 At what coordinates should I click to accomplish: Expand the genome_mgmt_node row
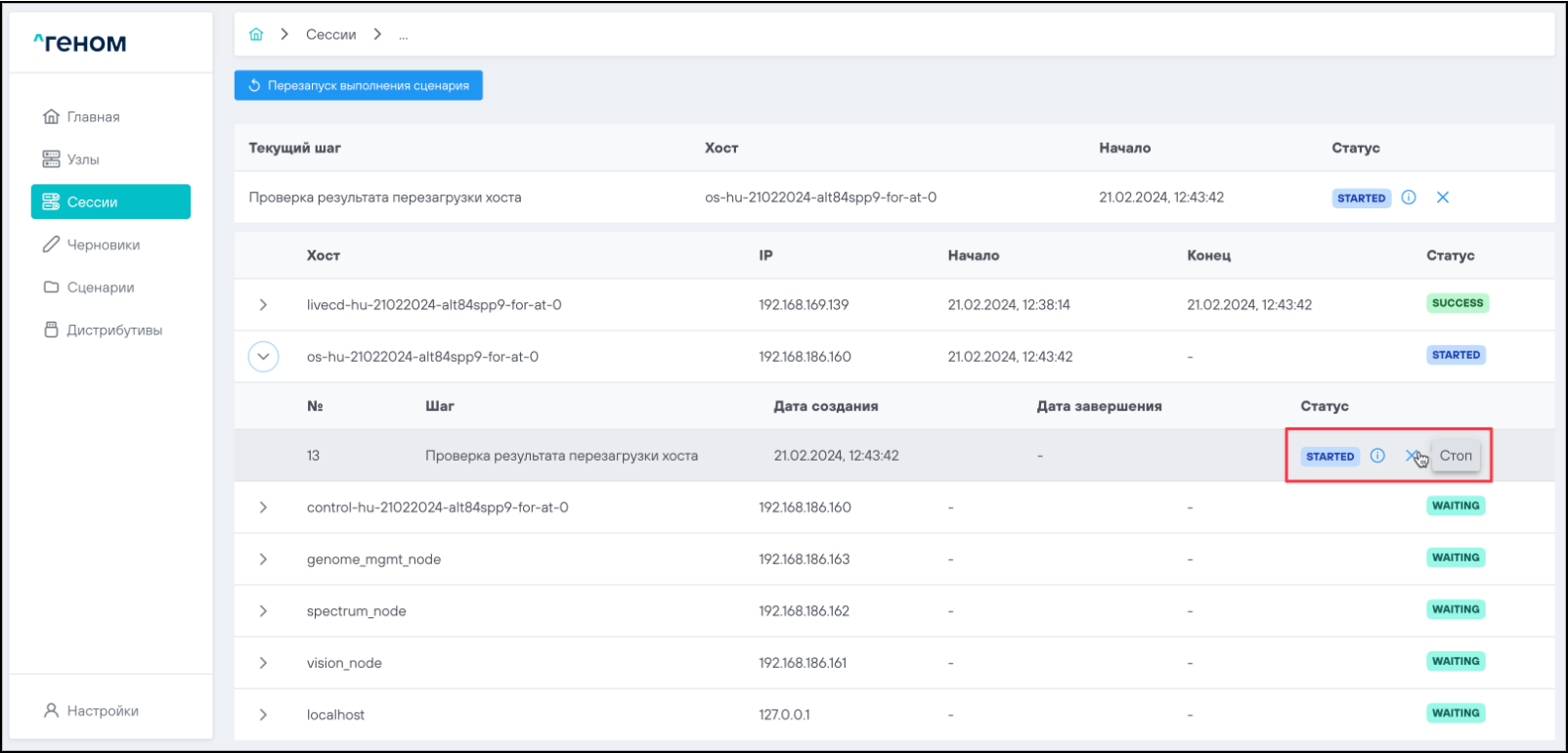click(x=263, y=559)
